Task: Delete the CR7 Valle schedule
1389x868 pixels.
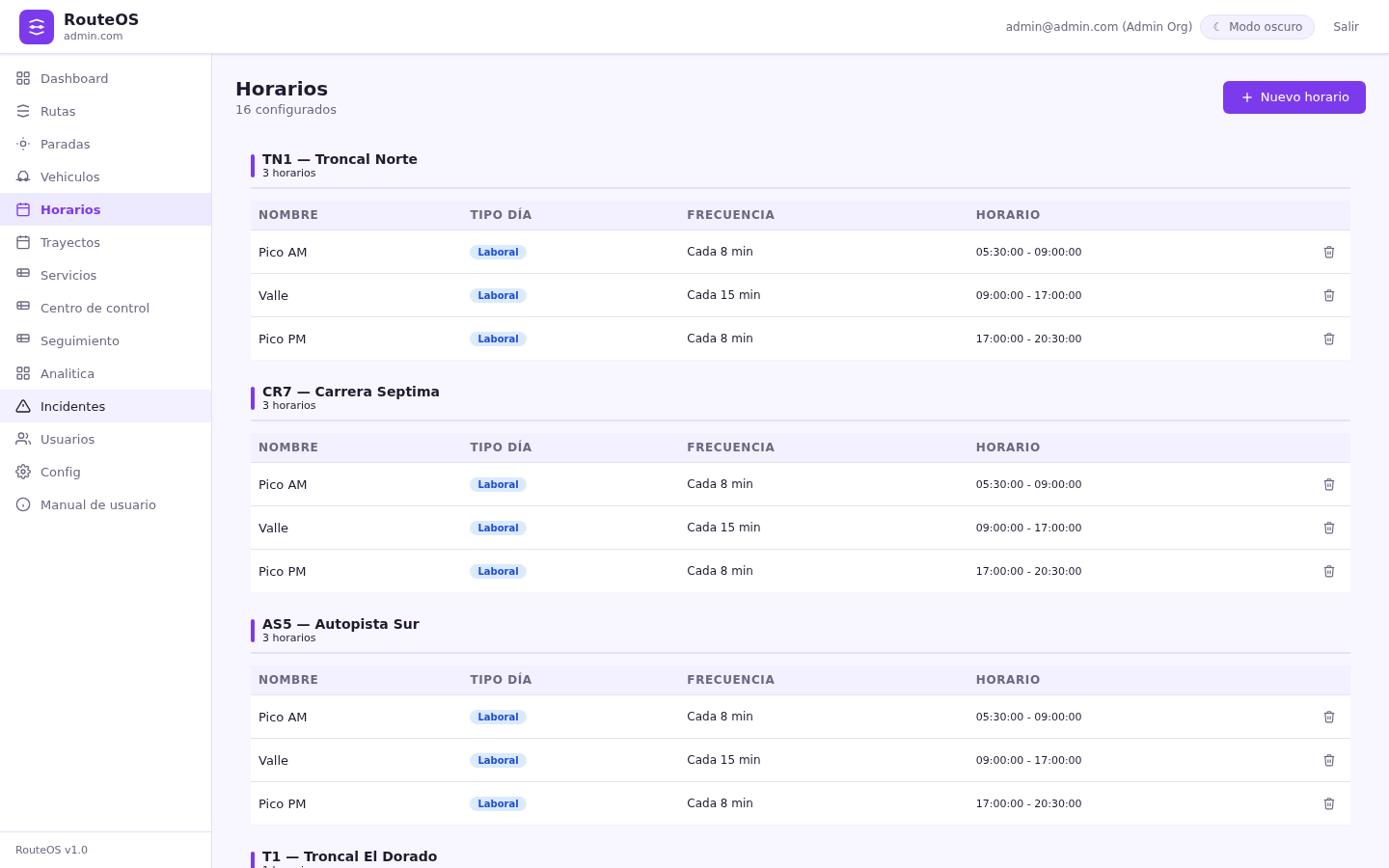Action: pyautogui.click(x=1329, y=528)
